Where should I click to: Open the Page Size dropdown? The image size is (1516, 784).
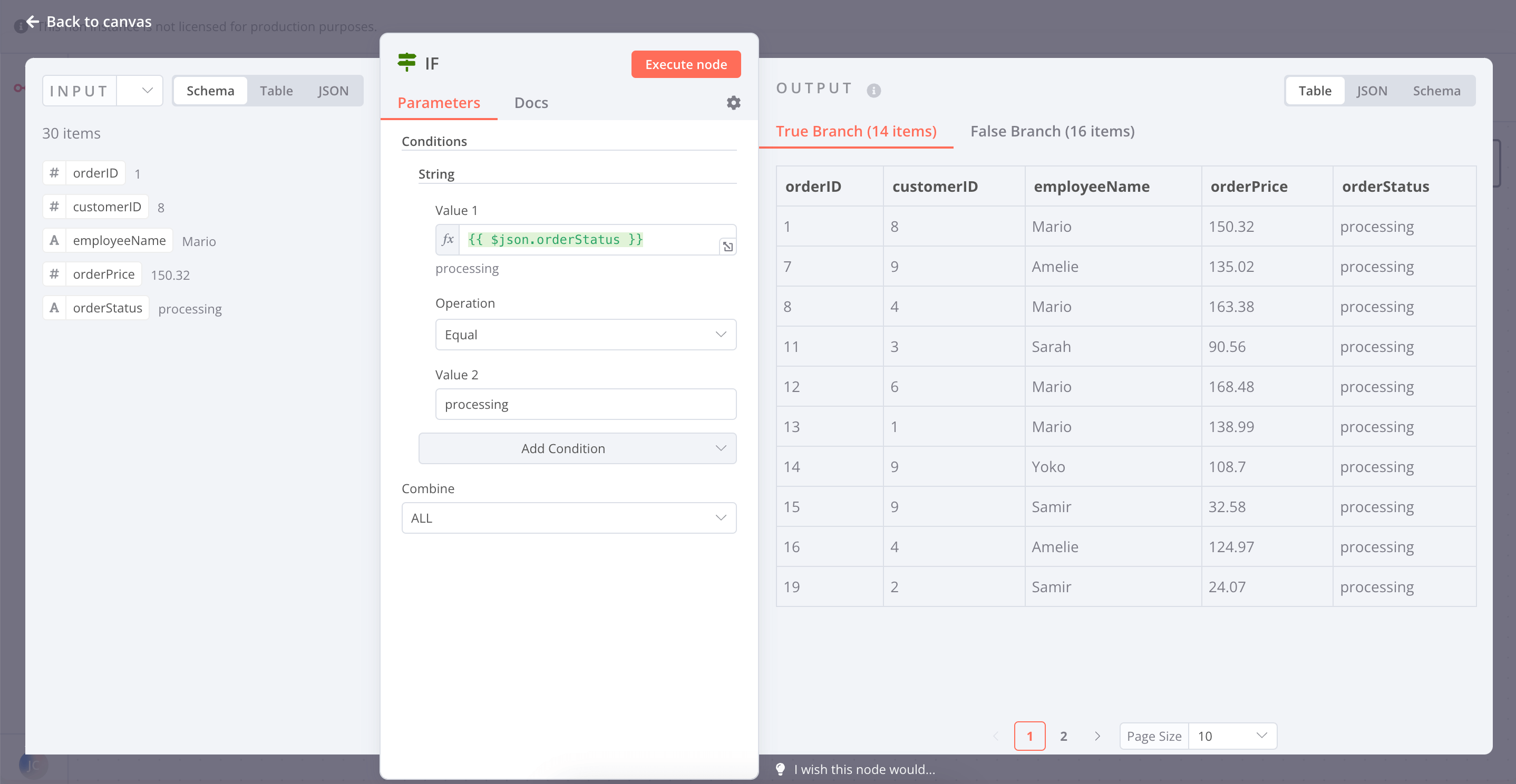click(x=1232, y=736)
